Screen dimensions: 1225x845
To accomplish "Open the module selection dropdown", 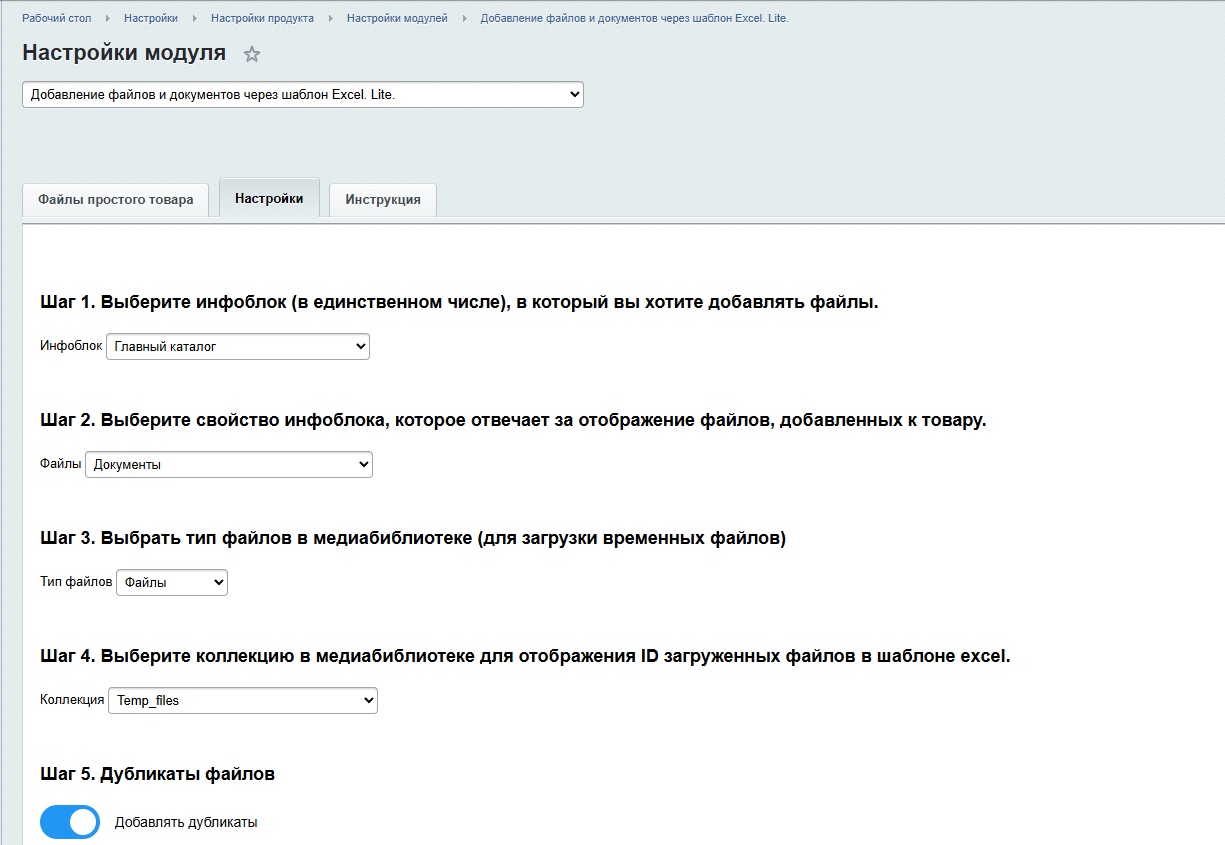I will point(302,94).
